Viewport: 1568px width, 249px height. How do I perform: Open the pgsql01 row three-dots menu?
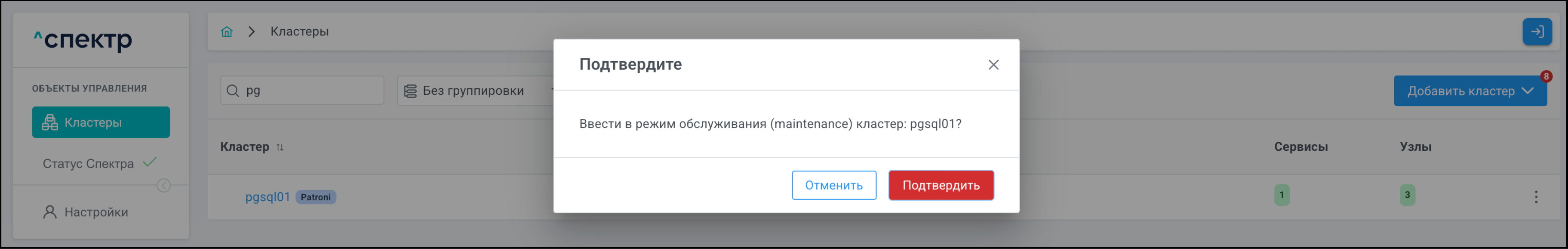point(1535,196)
